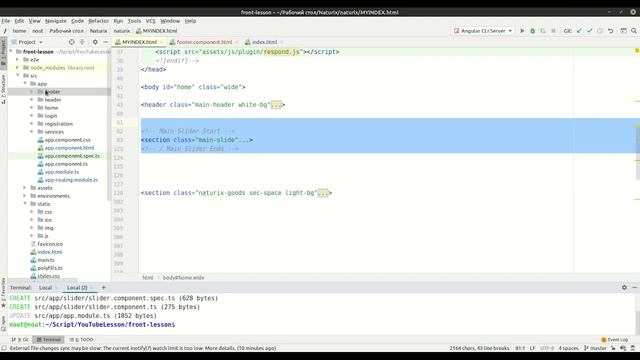Expand the folded header main-header code block
Screen dimensions: 640x360
click(276, 105)
